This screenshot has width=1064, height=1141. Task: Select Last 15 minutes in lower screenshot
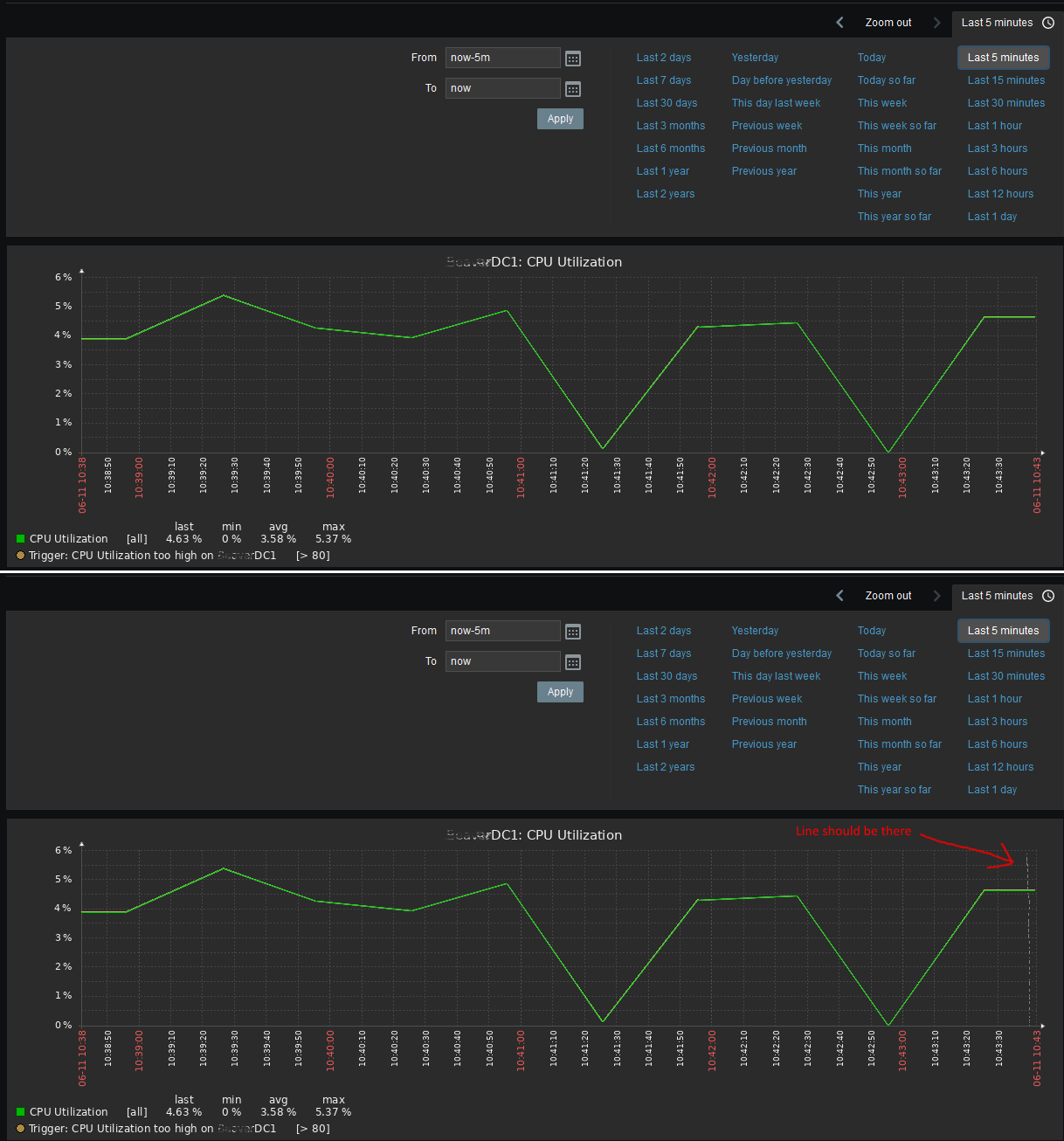pyautogui.click(x=1006, y=653)
